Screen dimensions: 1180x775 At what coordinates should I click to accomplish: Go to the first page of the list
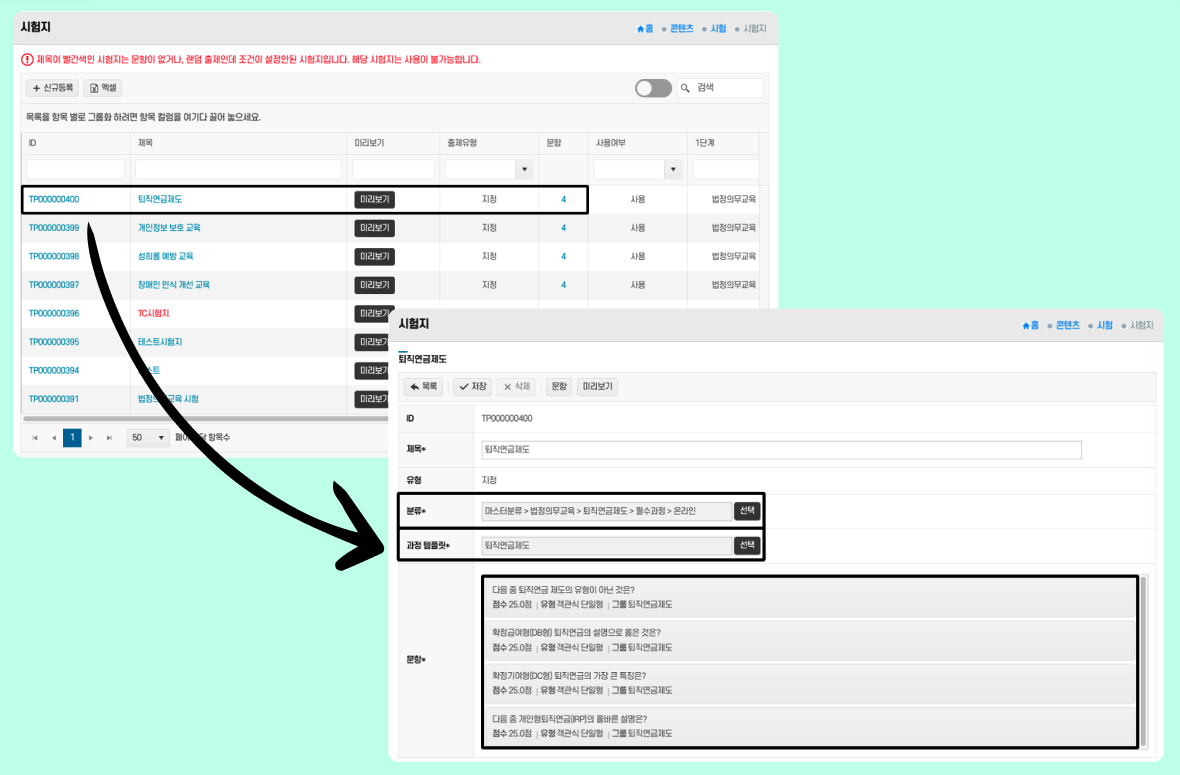tap(35, 438)
